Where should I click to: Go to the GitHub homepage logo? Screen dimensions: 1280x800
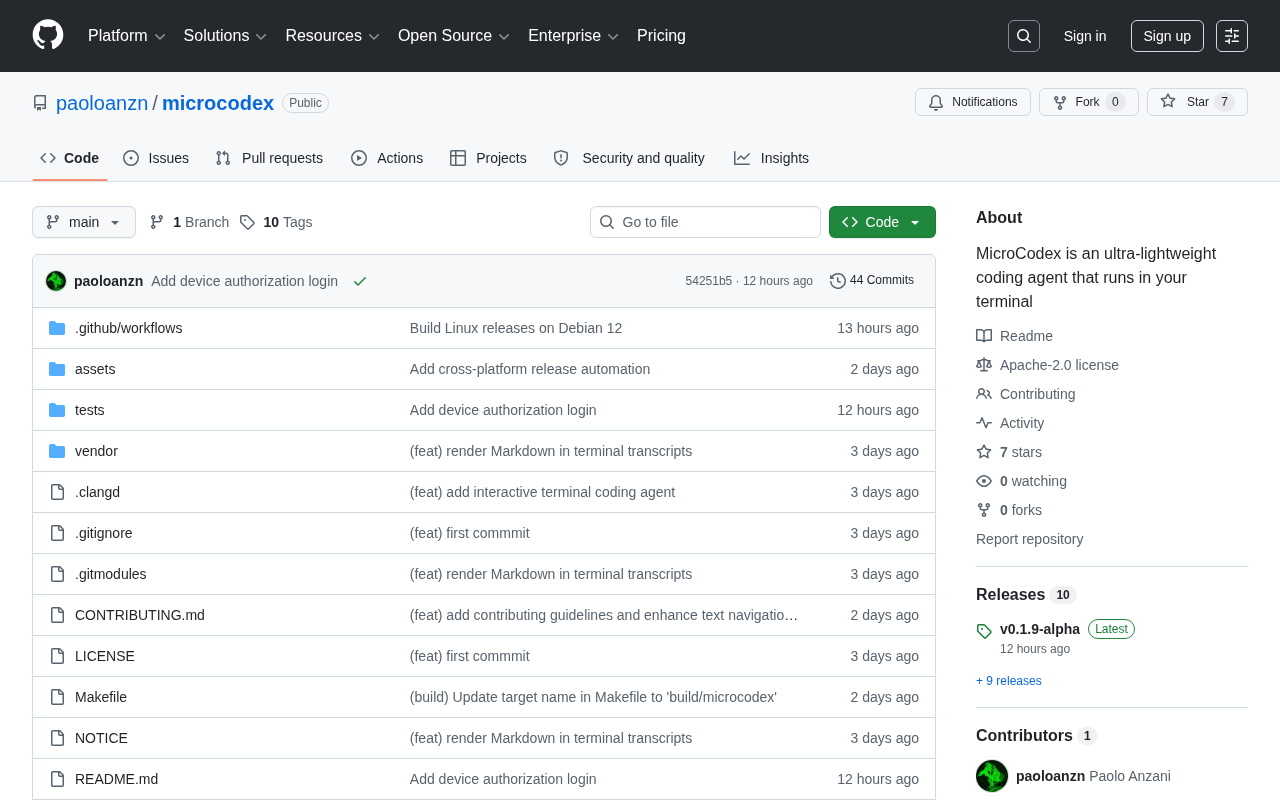point(48,36)
